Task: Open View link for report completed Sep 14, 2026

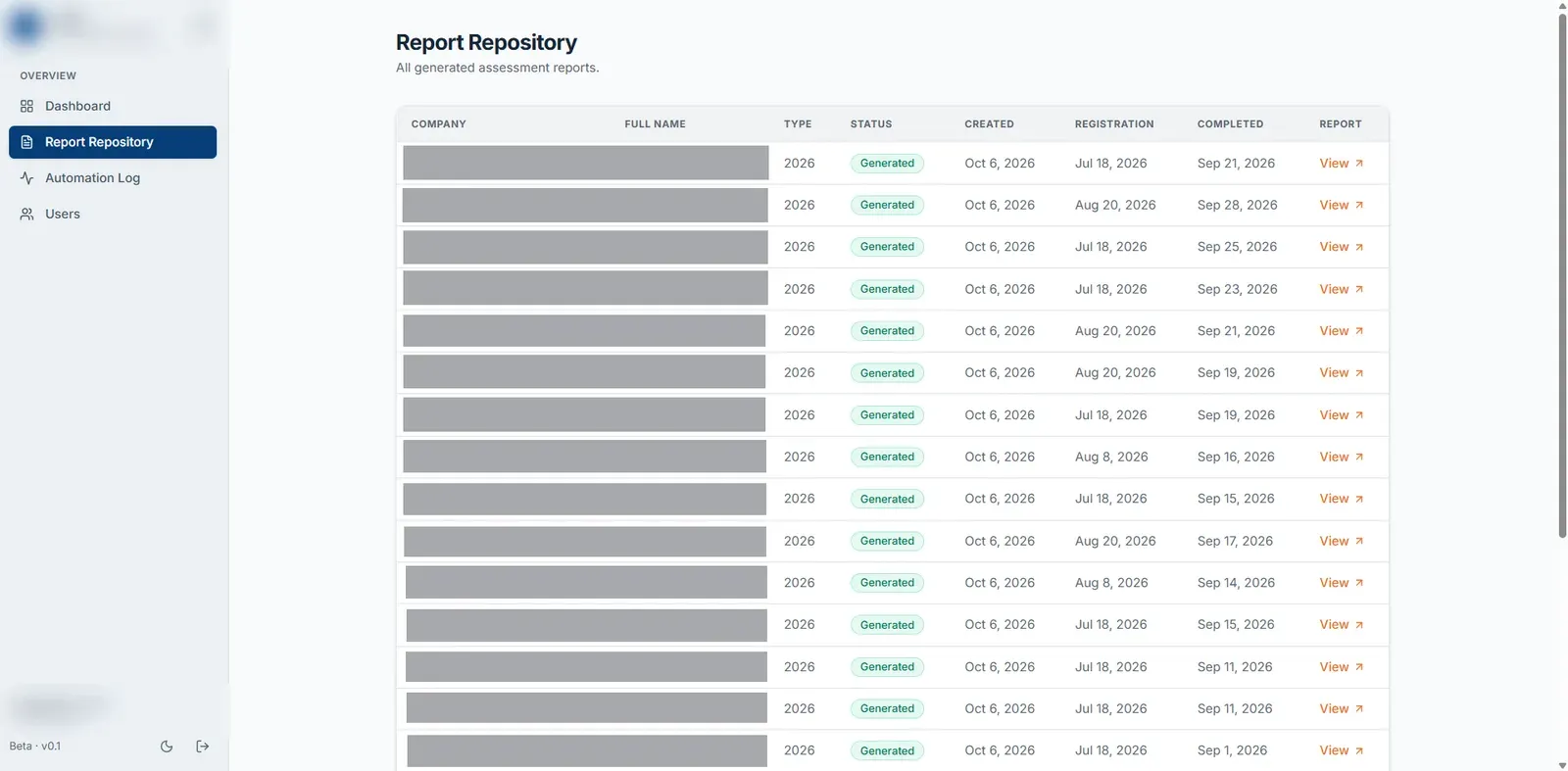Action: point(1341,583)
